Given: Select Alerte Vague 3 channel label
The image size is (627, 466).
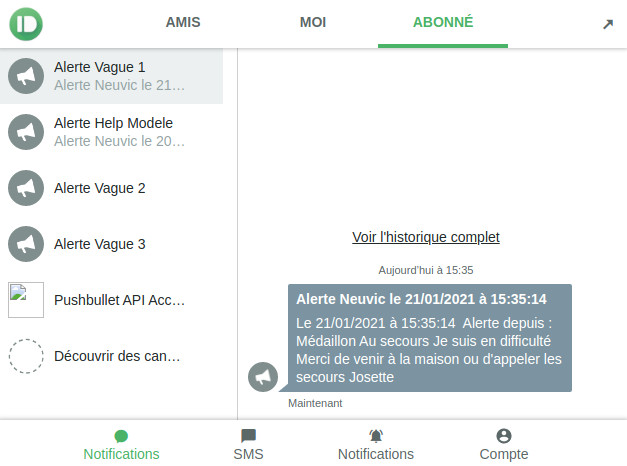Looking at the screenshot, I should click(x=100, y=244).
